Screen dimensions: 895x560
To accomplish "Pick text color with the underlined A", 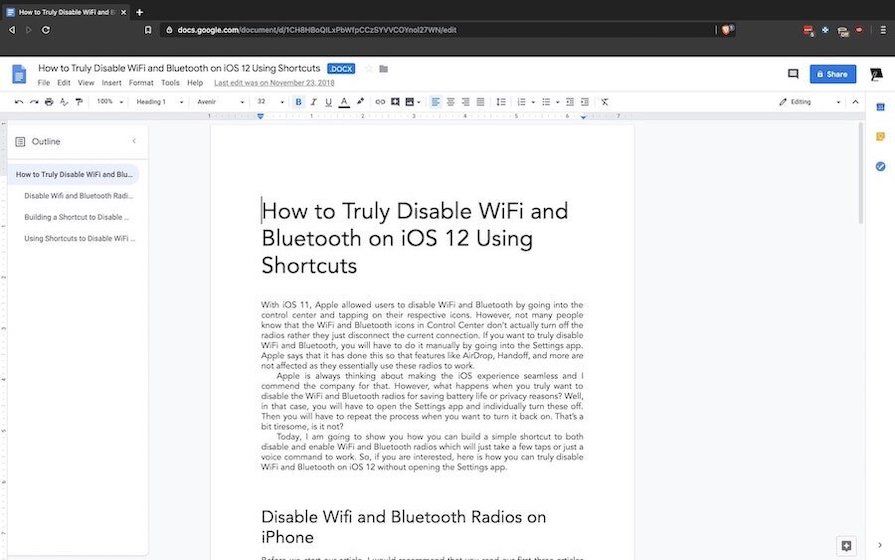I will (344, 102).
